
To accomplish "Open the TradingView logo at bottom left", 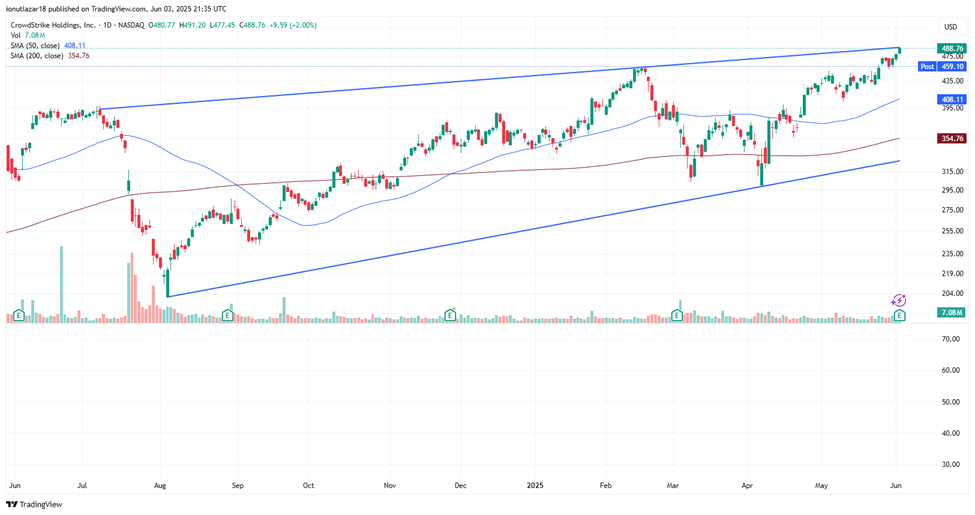I will click(34, 505).
